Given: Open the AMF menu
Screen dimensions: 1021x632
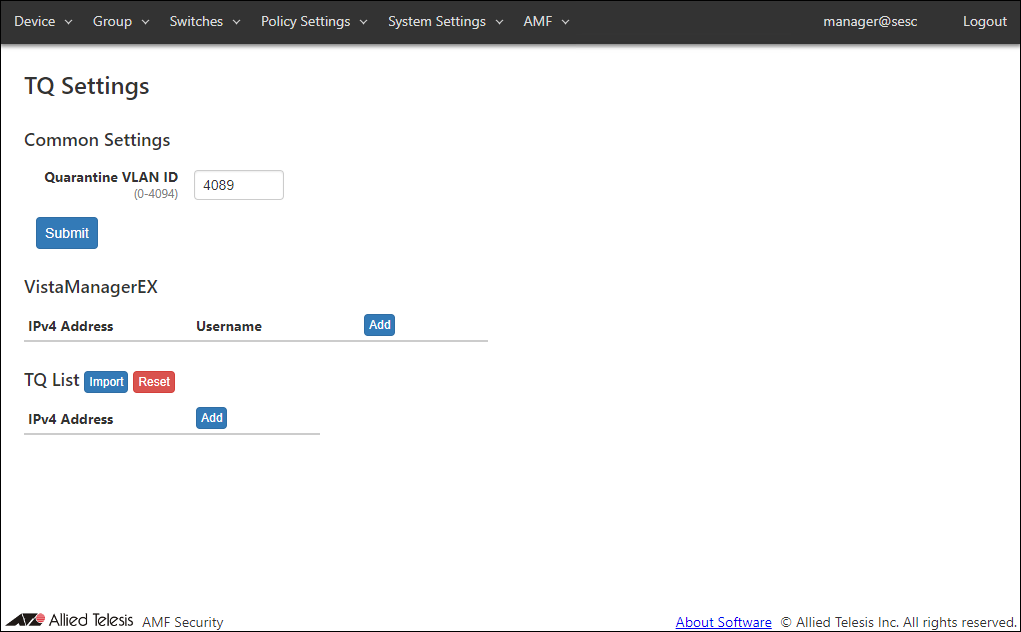Looking at the screenshot, I should [x=546, y=22].
